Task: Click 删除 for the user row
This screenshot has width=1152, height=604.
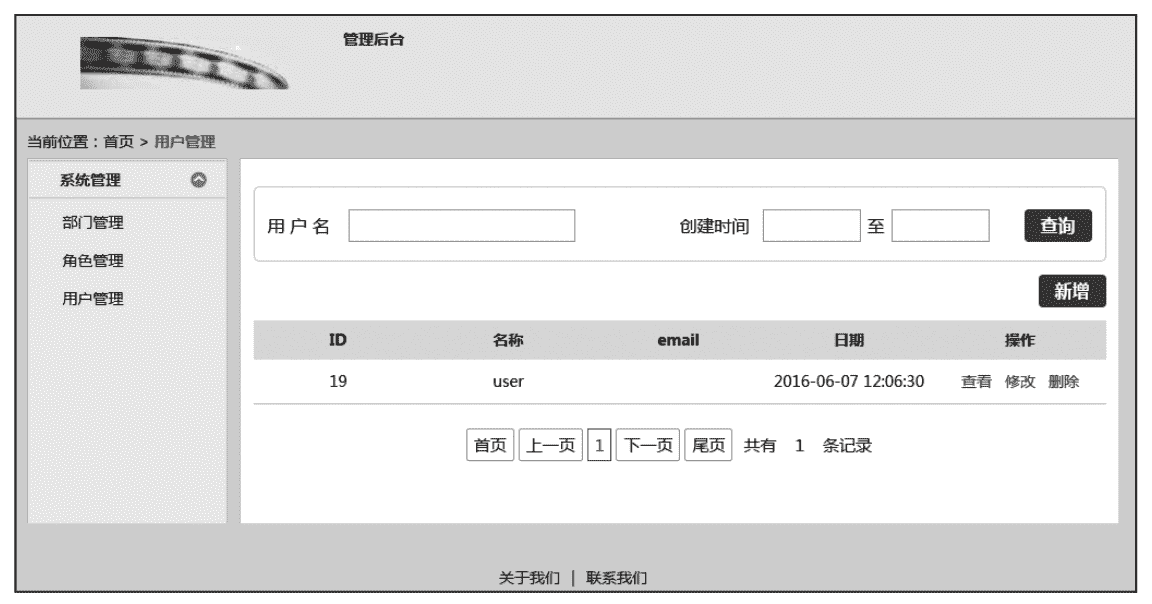Action: [1064, 381]
